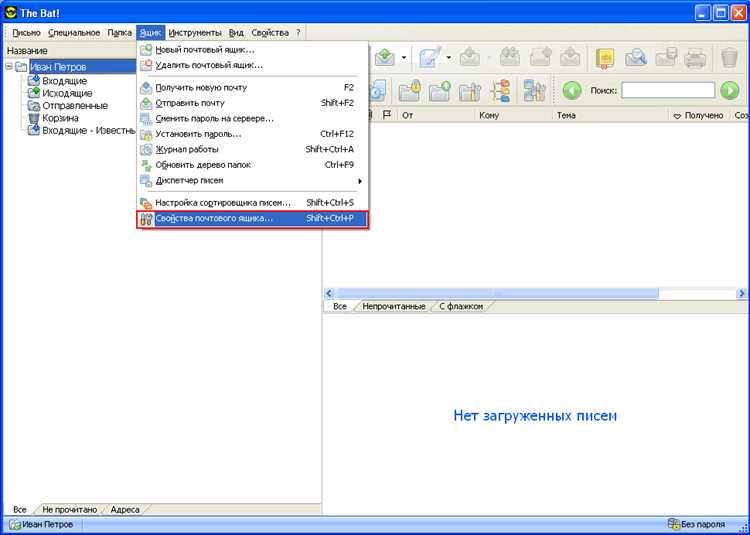Viewport: 750px width, 535px height.
Task: Open the Входящие folder
Action: 65,80
